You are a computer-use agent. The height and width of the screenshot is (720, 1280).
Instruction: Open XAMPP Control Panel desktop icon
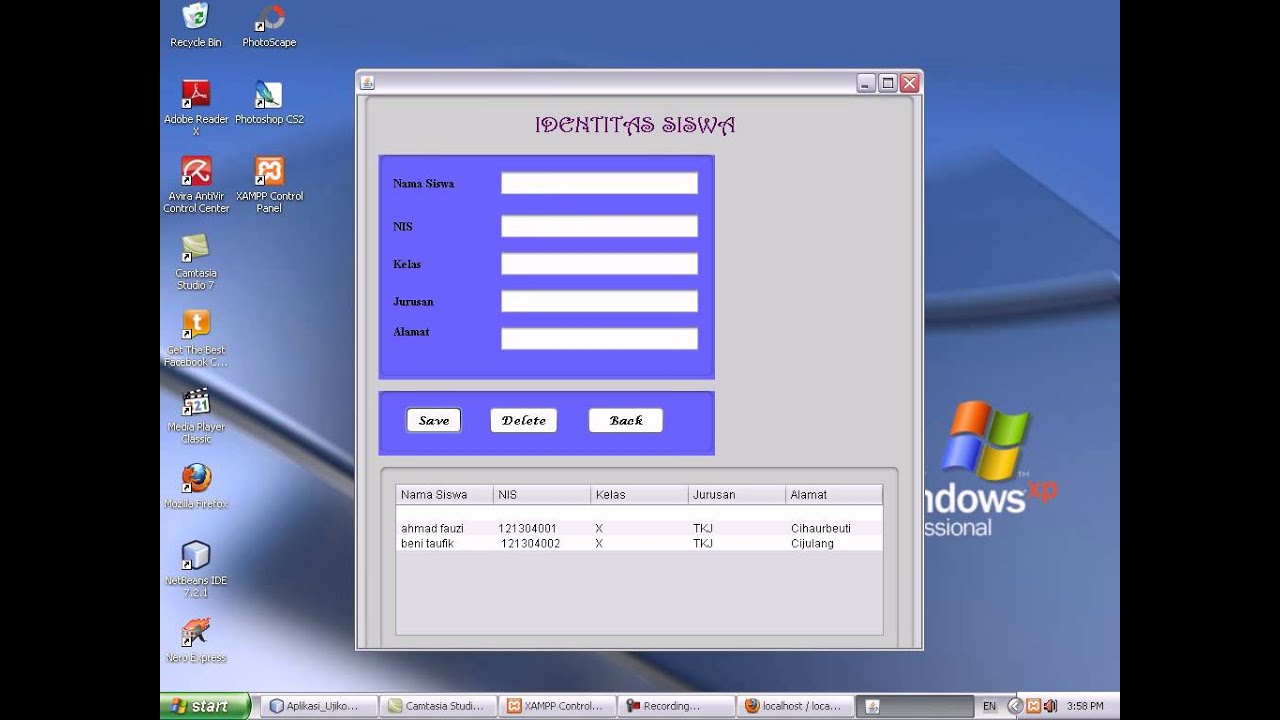click(x=269, y=184)
